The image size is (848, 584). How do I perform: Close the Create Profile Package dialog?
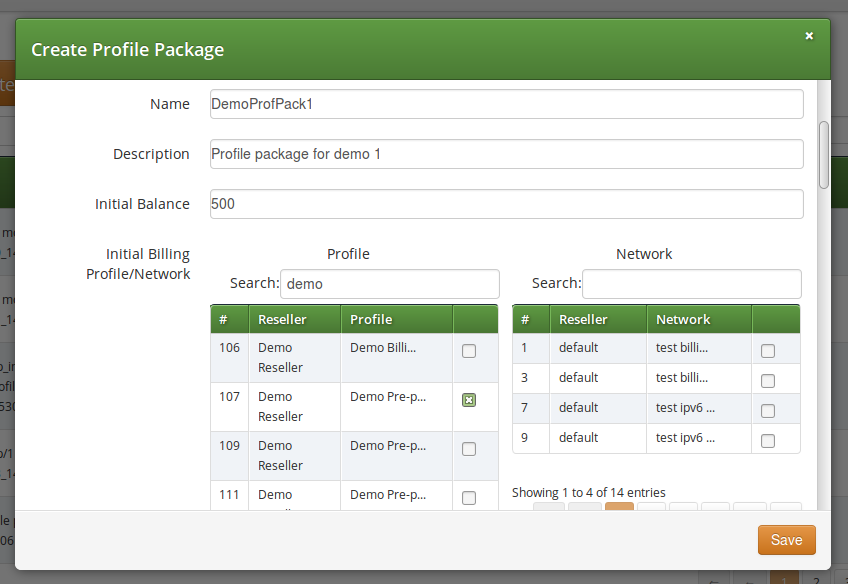pos(809,35)
